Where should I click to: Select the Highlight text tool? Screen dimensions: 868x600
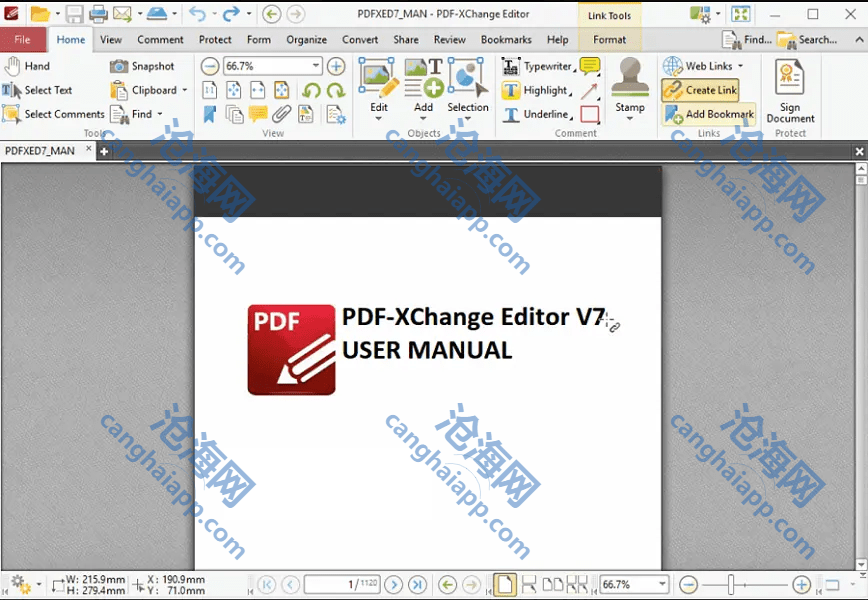click(x=536, y=90)
